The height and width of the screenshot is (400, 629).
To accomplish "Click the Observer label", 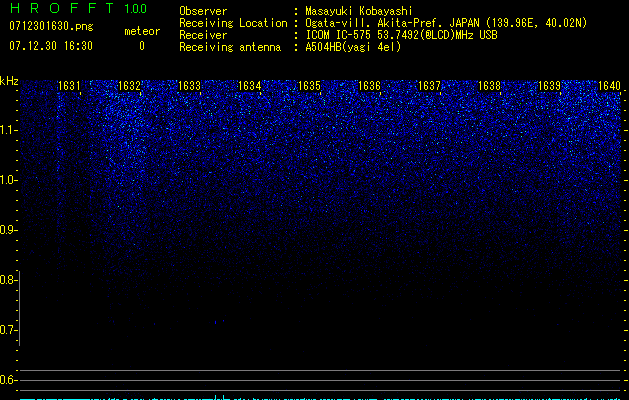I will (x=203, y=11).
